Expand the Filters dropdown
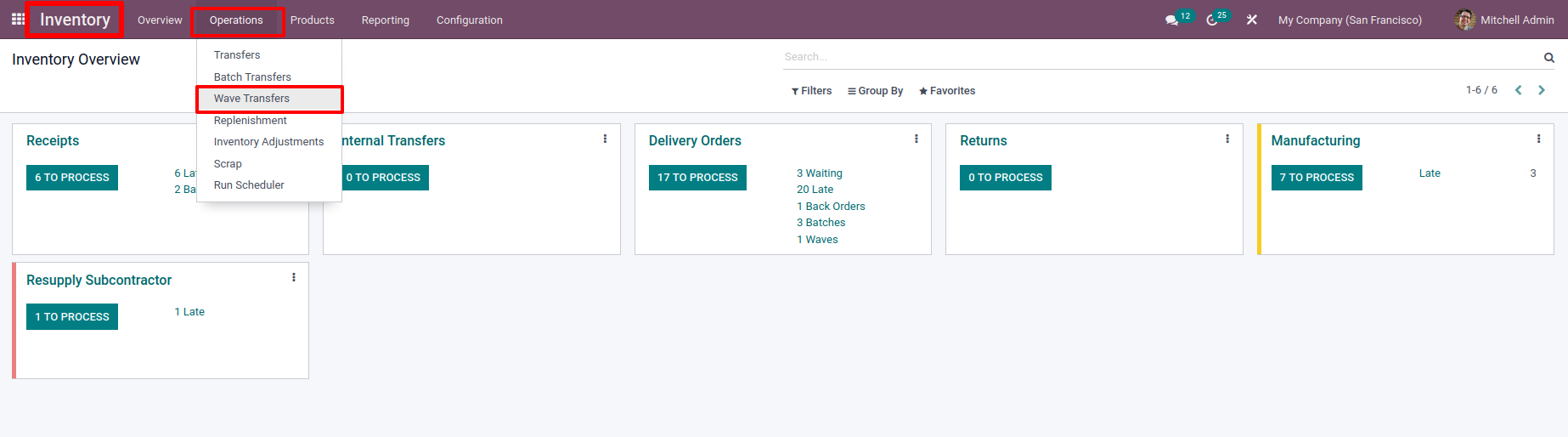This screenshot has width=1568, height=437. coord(812,91)
